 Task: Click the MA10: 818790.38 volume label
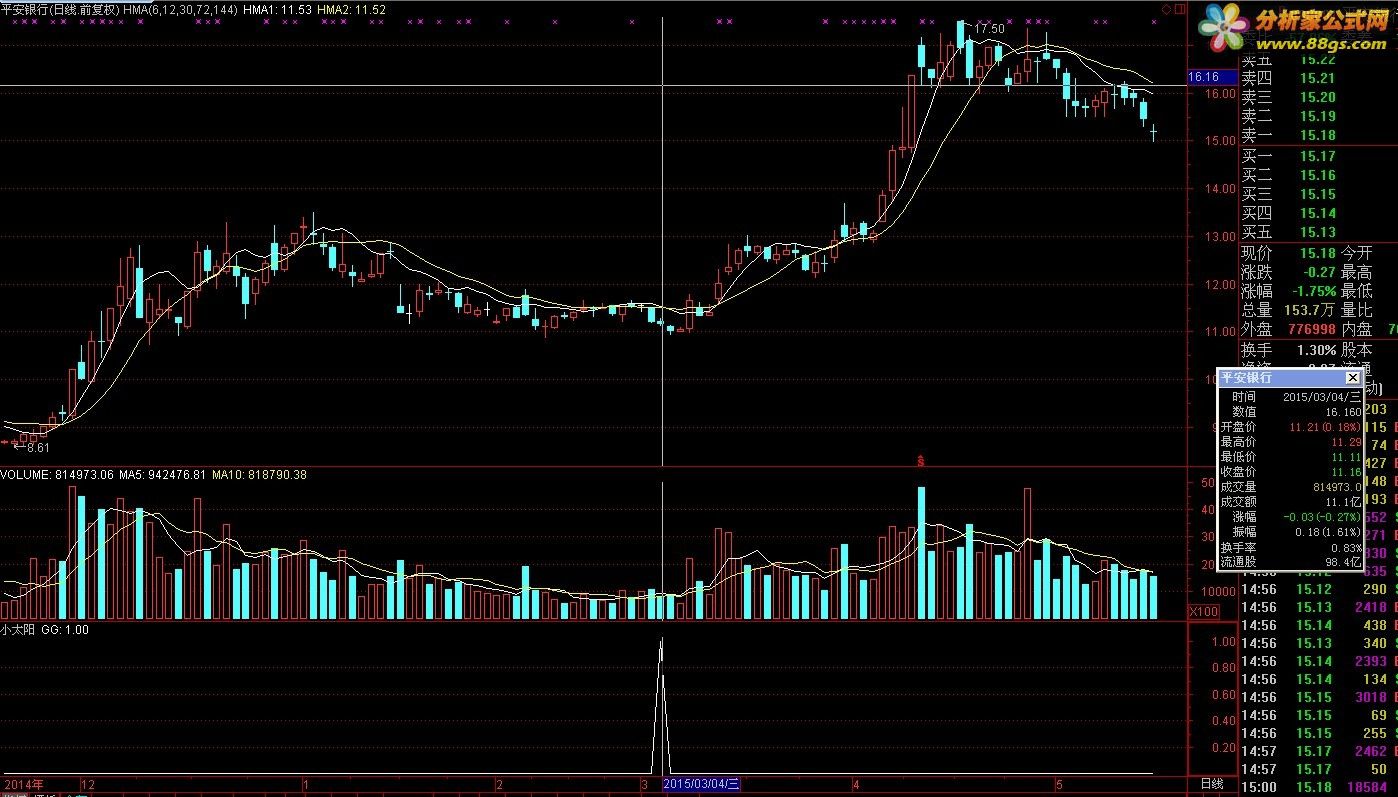click(x=258, y=475)
